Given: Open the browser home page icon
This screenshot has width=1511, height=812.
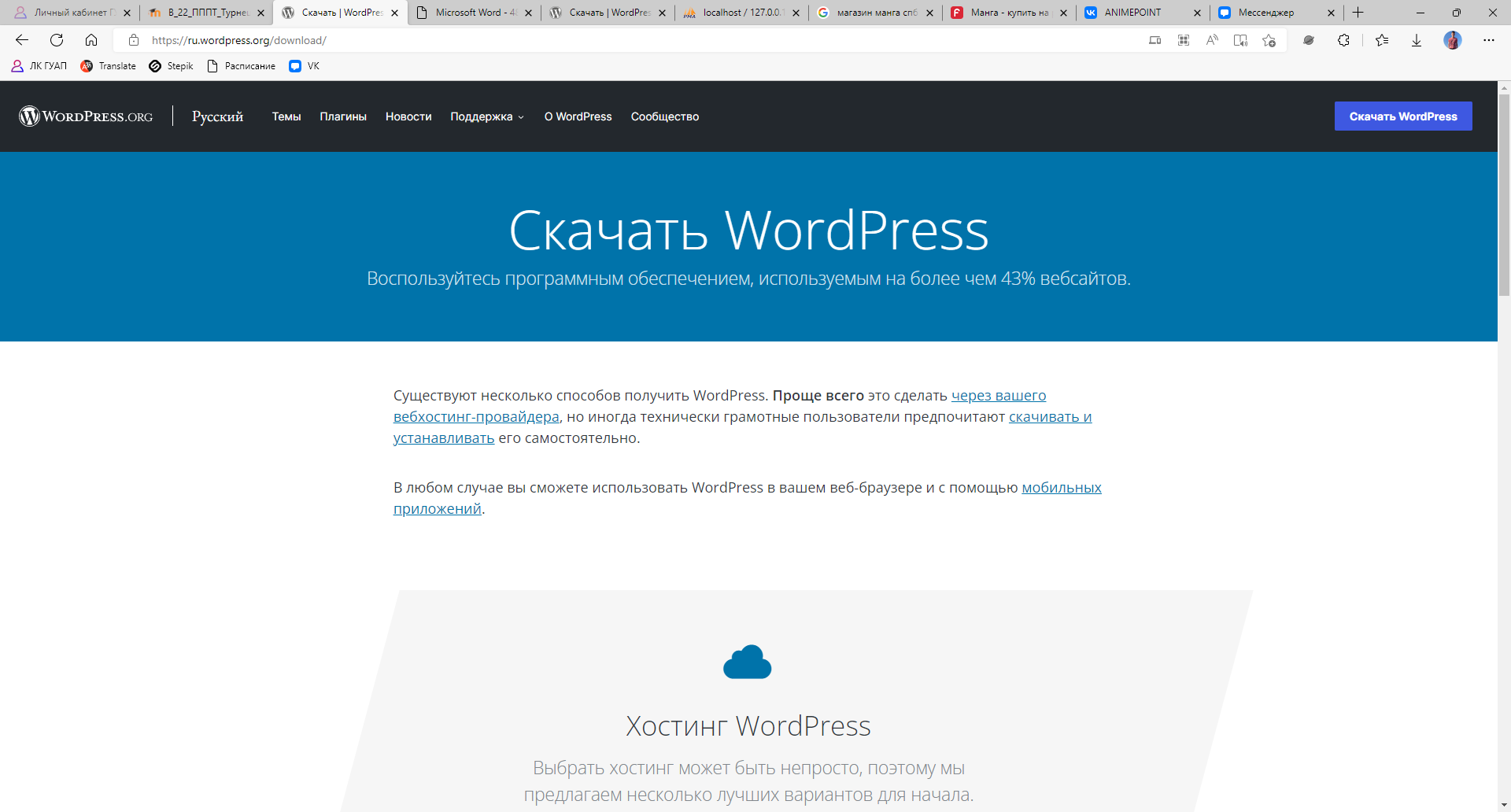Looking at the screenshot, I should click(91, 40).
